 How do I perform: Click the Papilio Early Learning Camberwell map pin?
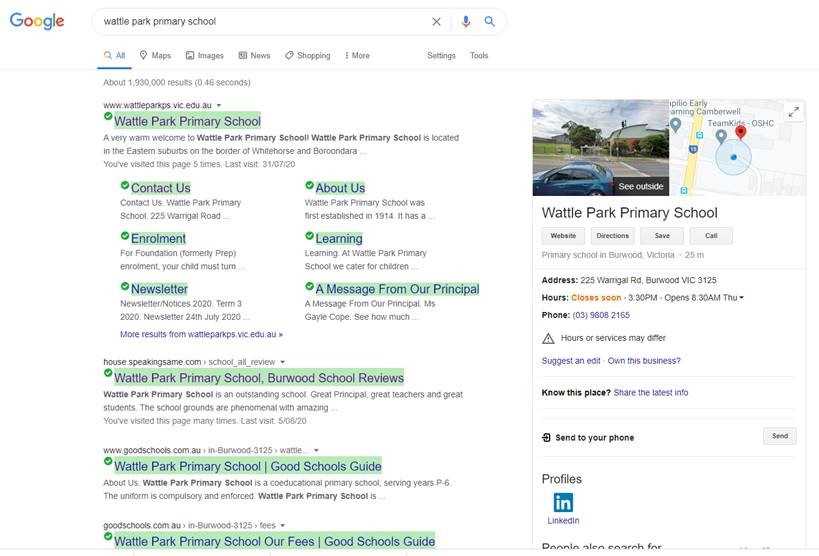pos(675,124)
